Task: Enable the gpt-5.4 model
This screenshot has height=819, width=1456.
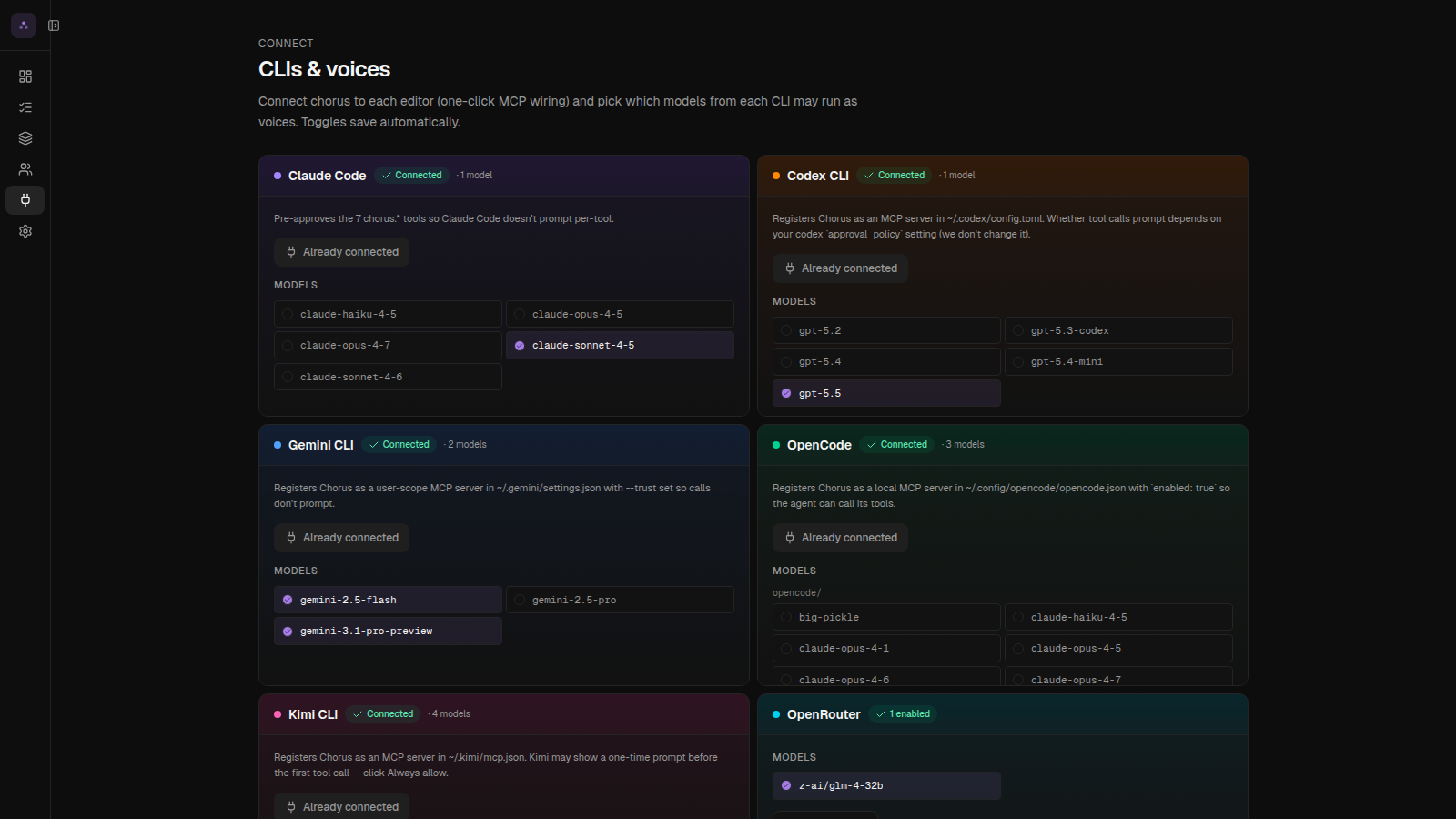Action: pyautogui.click(x=886, y=362)
